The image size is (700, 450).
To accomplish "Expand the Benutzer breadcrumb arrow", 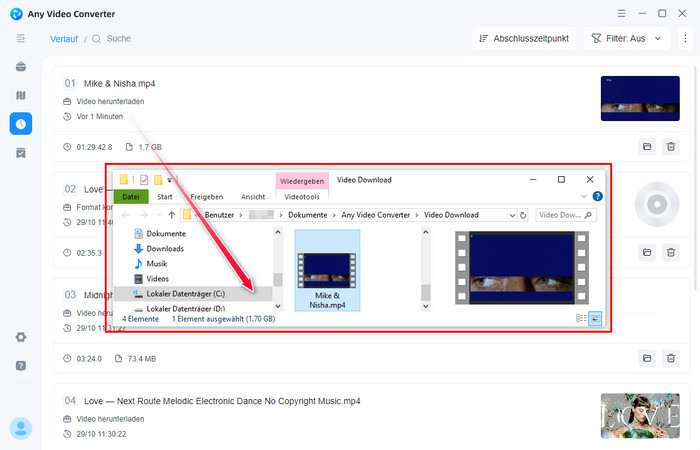I will tap(241, 215).
